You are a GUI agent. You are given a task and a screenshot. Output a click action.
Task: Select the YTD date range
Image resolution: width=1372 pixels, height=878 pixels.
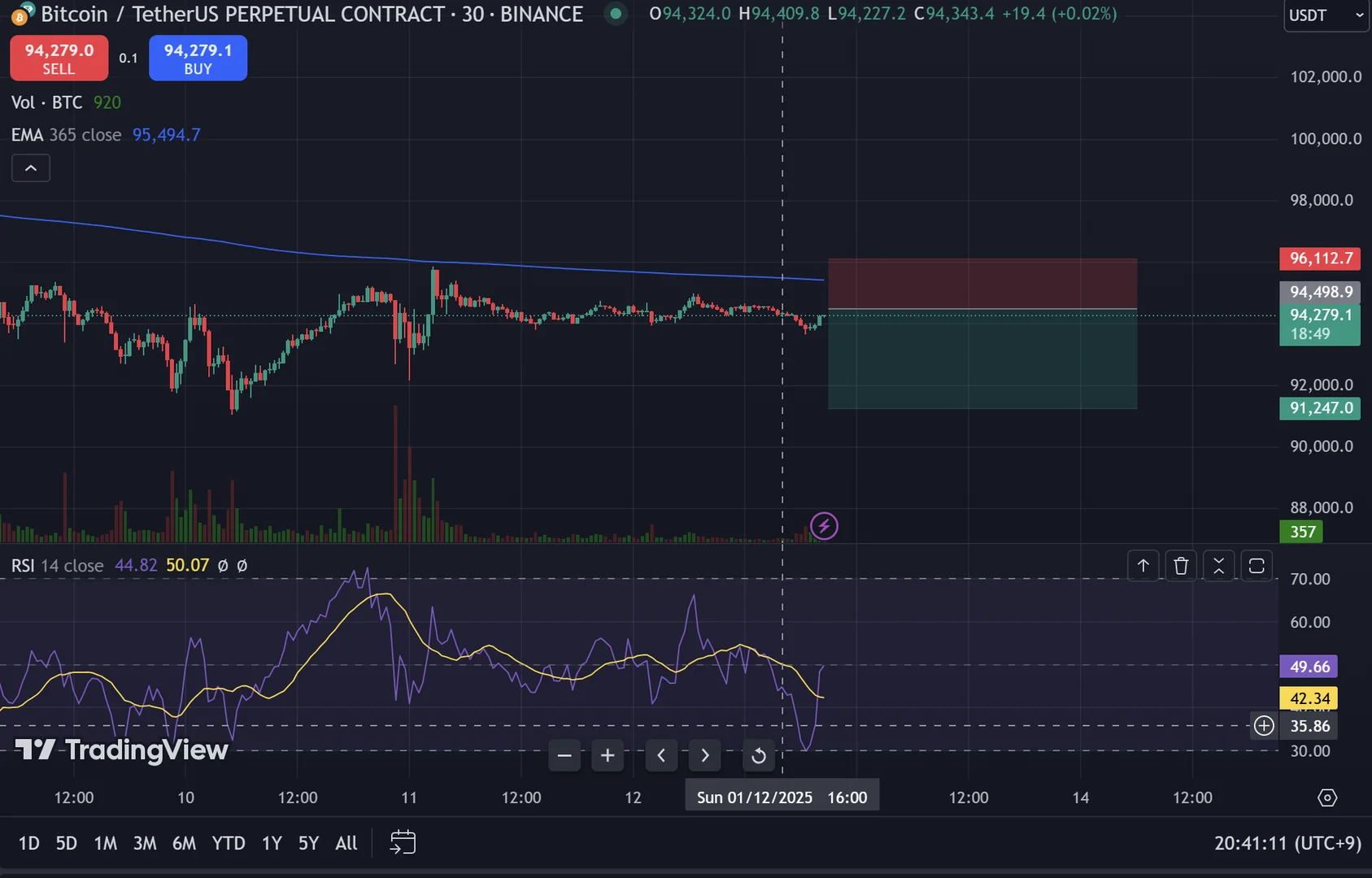(x=229, y=843)
